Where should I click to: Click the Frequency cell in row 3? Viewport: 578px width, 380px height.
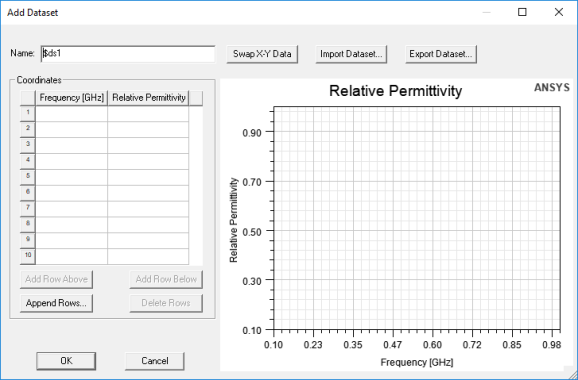coord(72,146)
